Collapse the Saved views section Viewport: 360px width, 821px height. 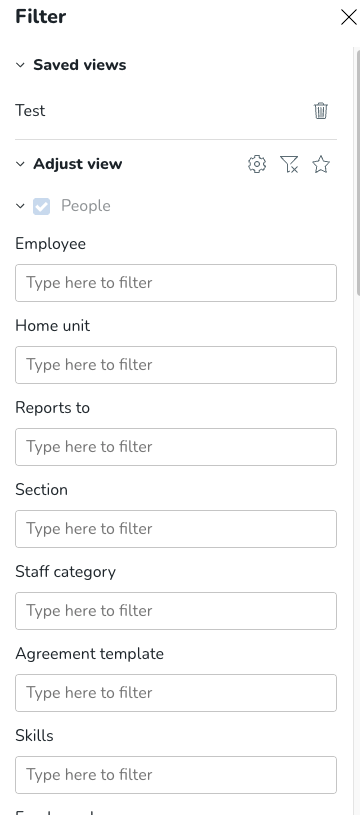pyautogui.click(x=20, y=65)
